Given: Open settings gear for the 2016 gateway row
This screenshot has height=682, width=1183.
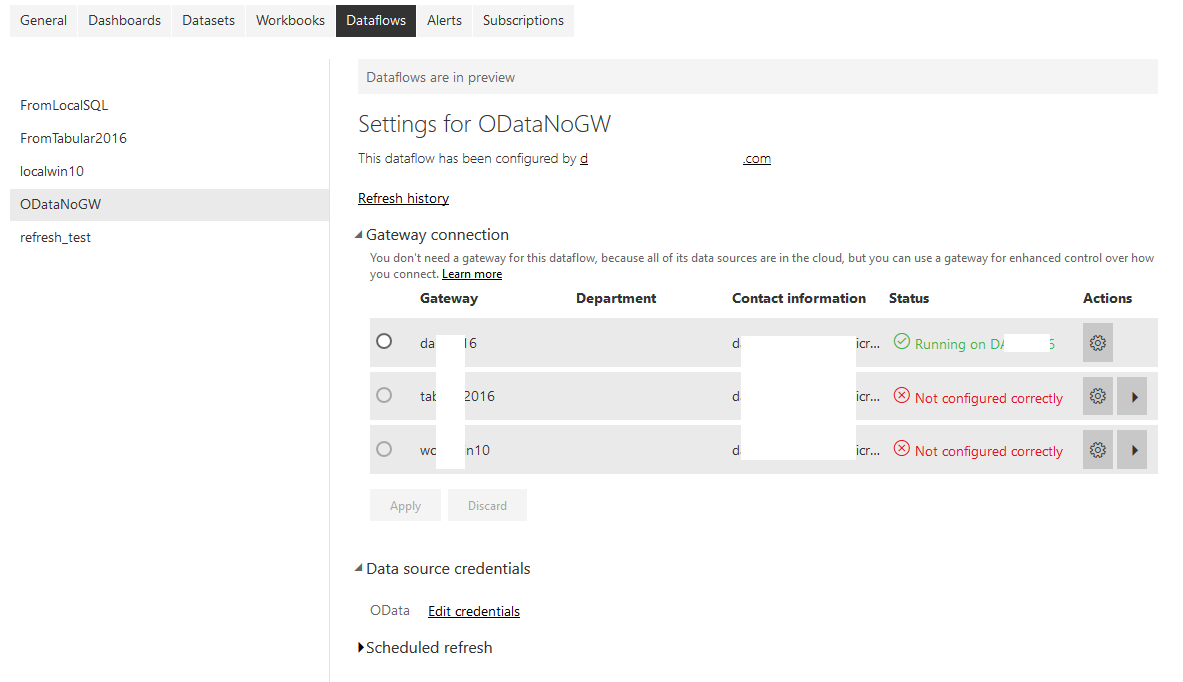Looking at the screenshot, I should pyautogui.click(x=1098, y=396).
